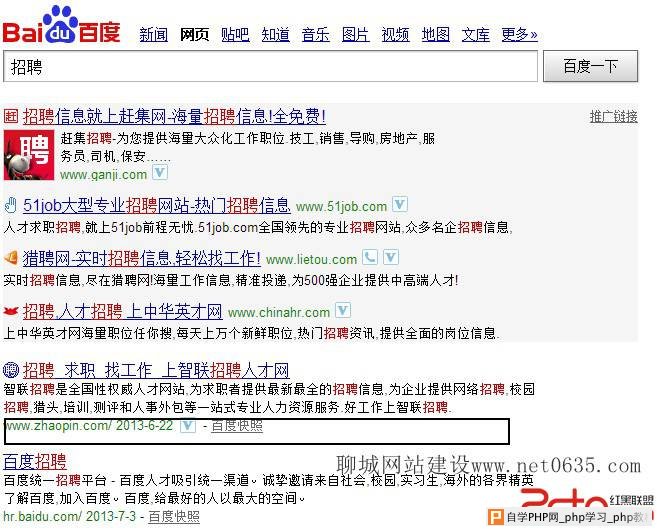This screenshot has width=657, height=531.
Task: Expand the V badge after www.chinahr.com
Action: click(343, 311)
